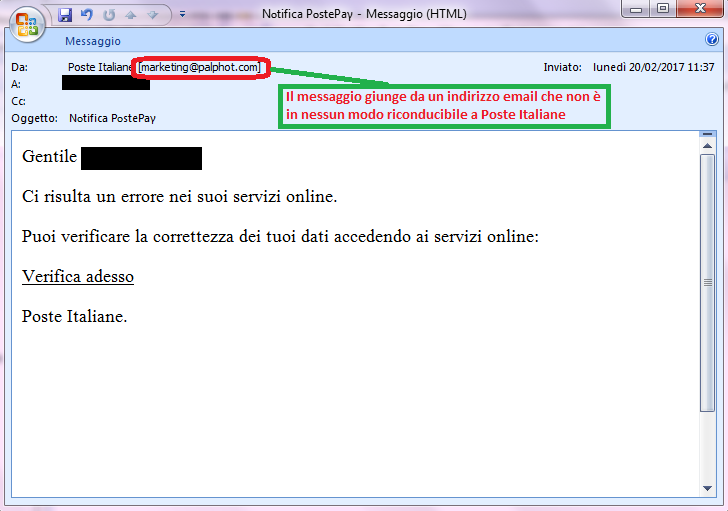Click the scrollbar up arrow in the message body
Screen dimensions: 728x511
708,146
